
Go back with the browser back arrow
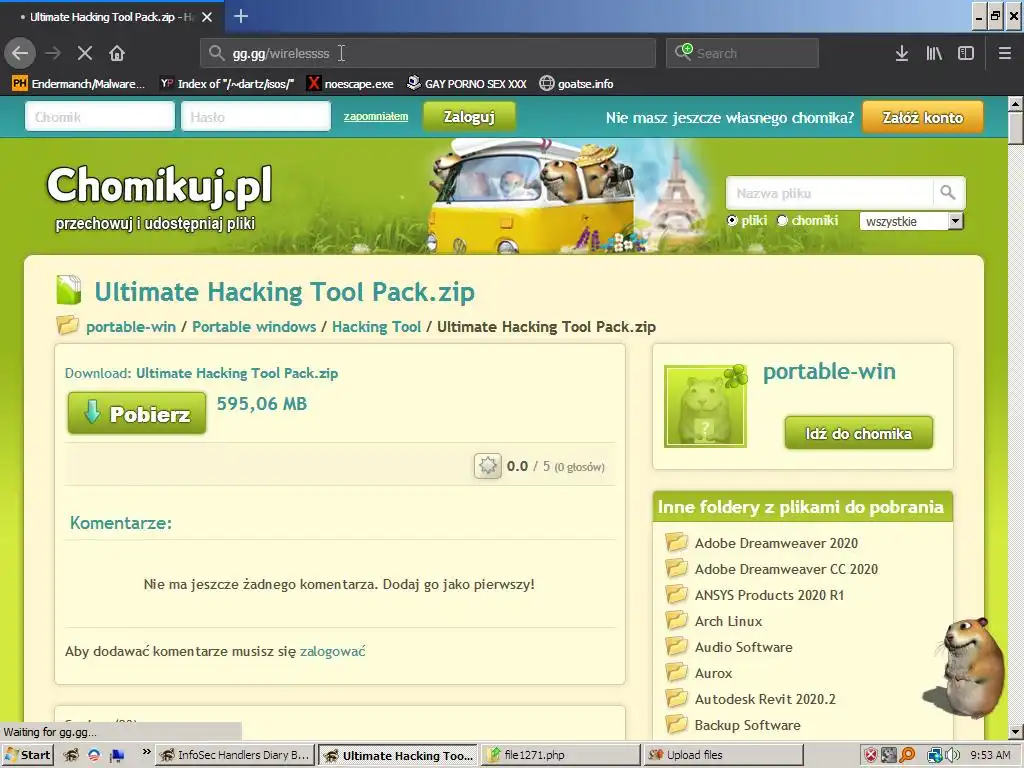(x=20, y=53)
